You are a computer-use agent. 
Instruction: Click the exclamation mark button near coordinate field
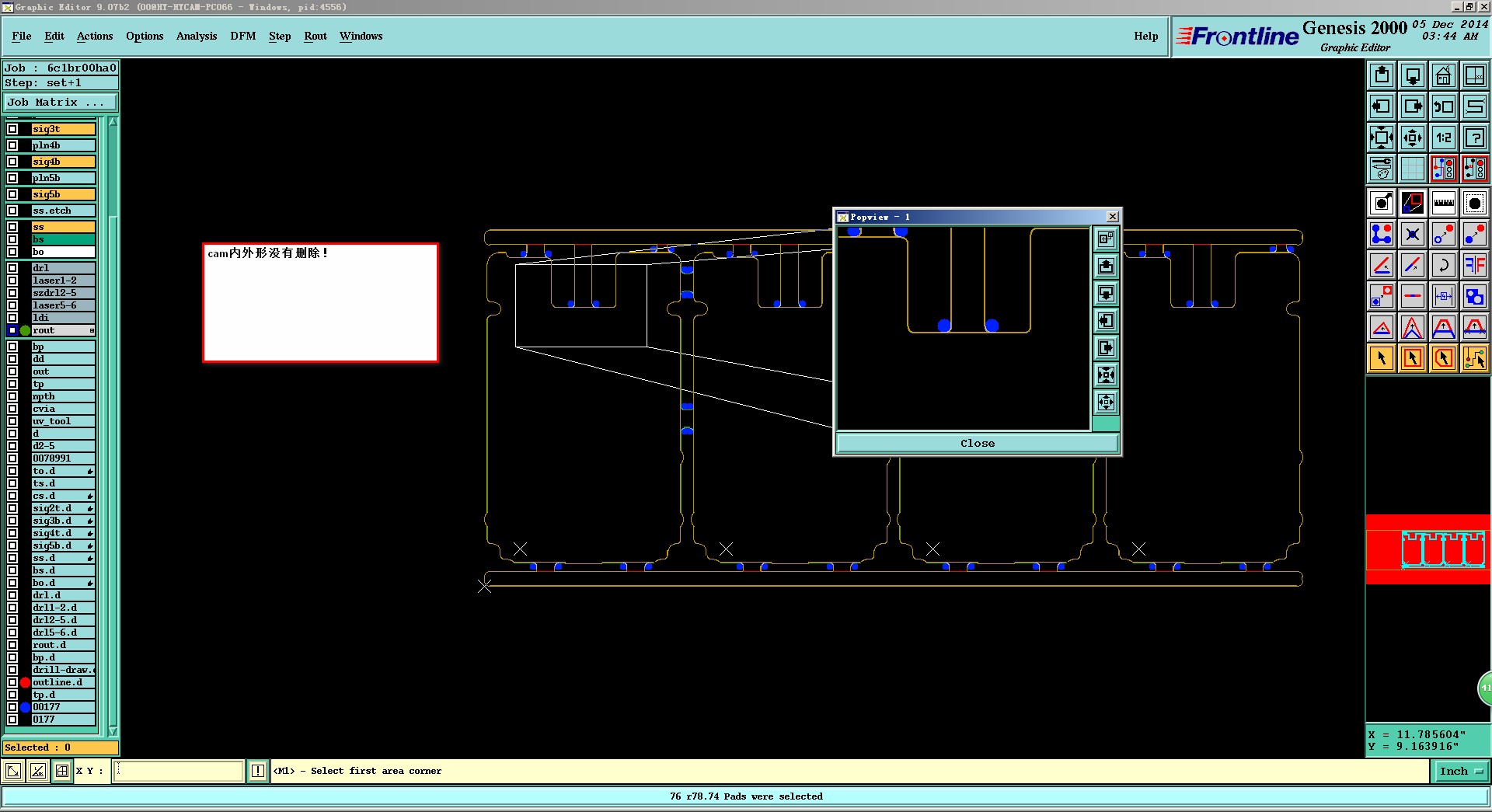click(x=258, y=771)
